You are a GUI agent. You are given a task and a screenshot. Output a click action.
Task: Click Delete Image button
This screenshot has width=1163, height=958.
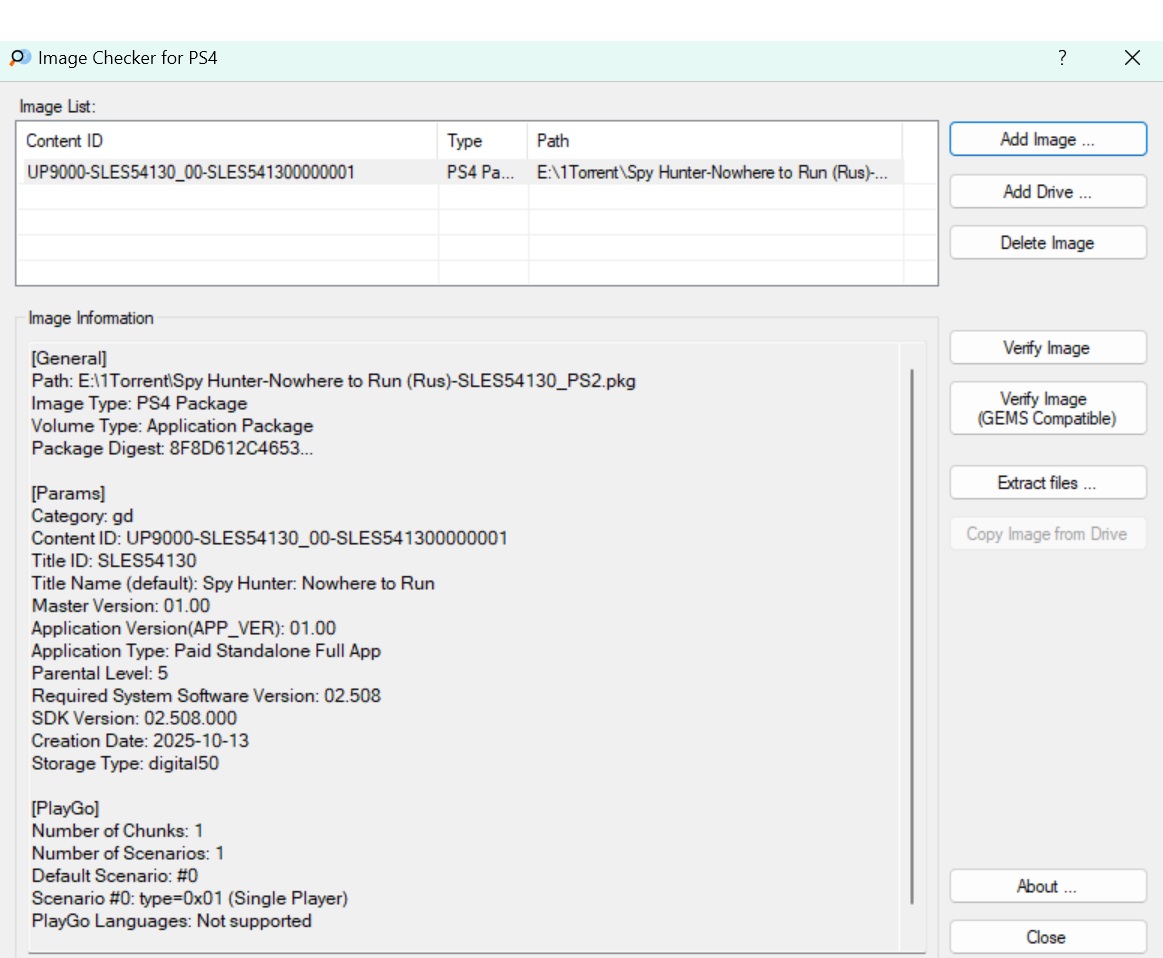coord(1047,243)
